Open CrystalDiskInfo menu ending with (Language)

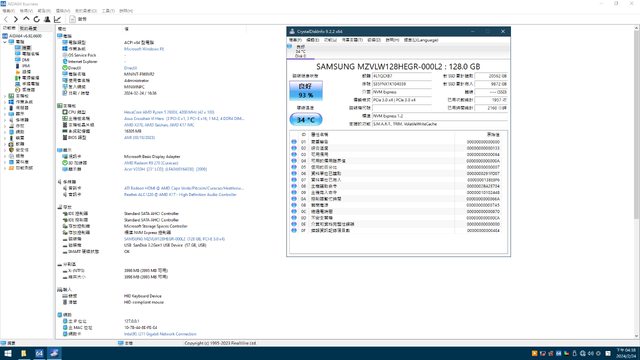(x=421, y=40)
